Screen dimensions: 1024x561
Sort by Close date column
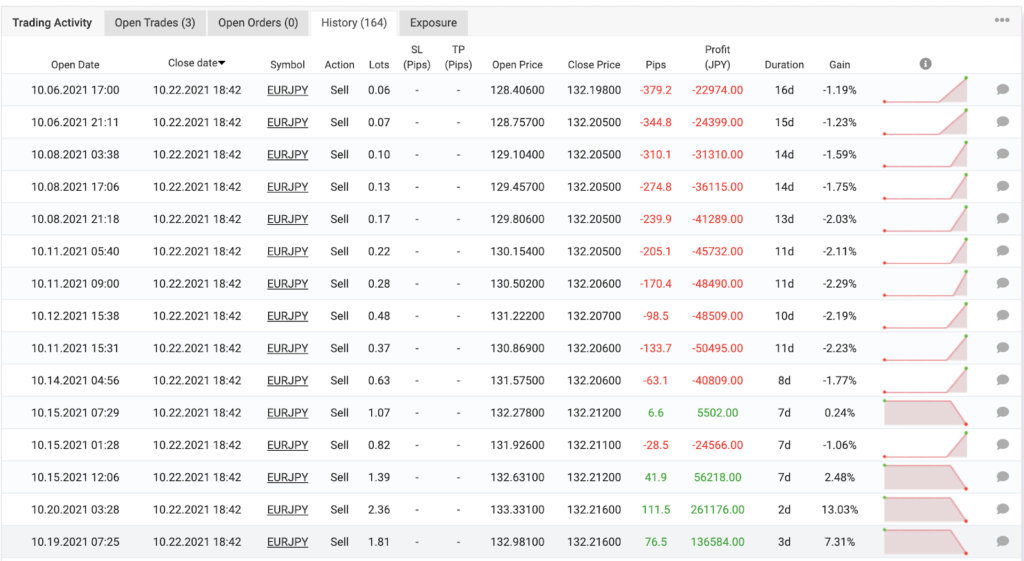point(196,63)
